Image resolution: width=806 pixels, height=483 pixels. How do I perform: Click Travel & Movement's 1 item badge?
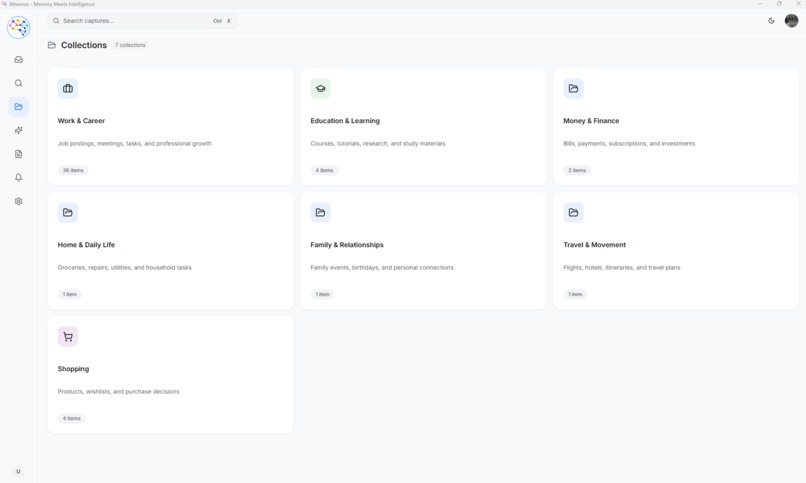(575, 294)
